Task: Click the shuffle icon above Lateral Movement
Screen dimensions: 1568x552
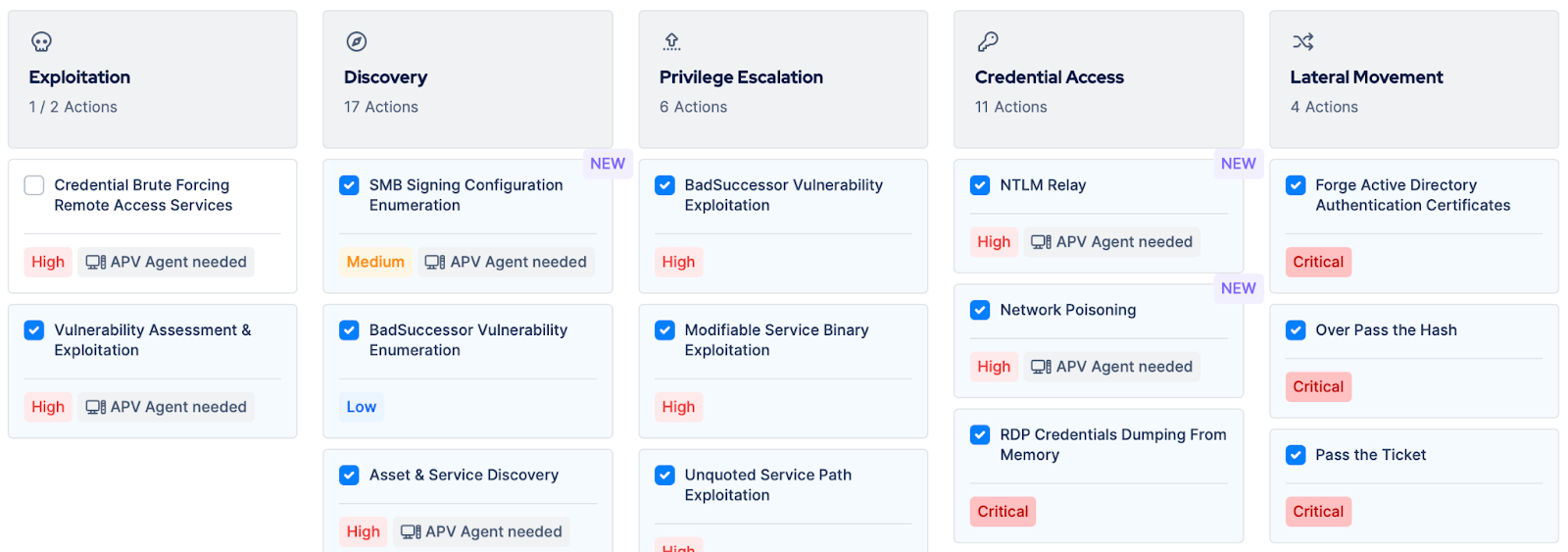Action: (1302, 41)
